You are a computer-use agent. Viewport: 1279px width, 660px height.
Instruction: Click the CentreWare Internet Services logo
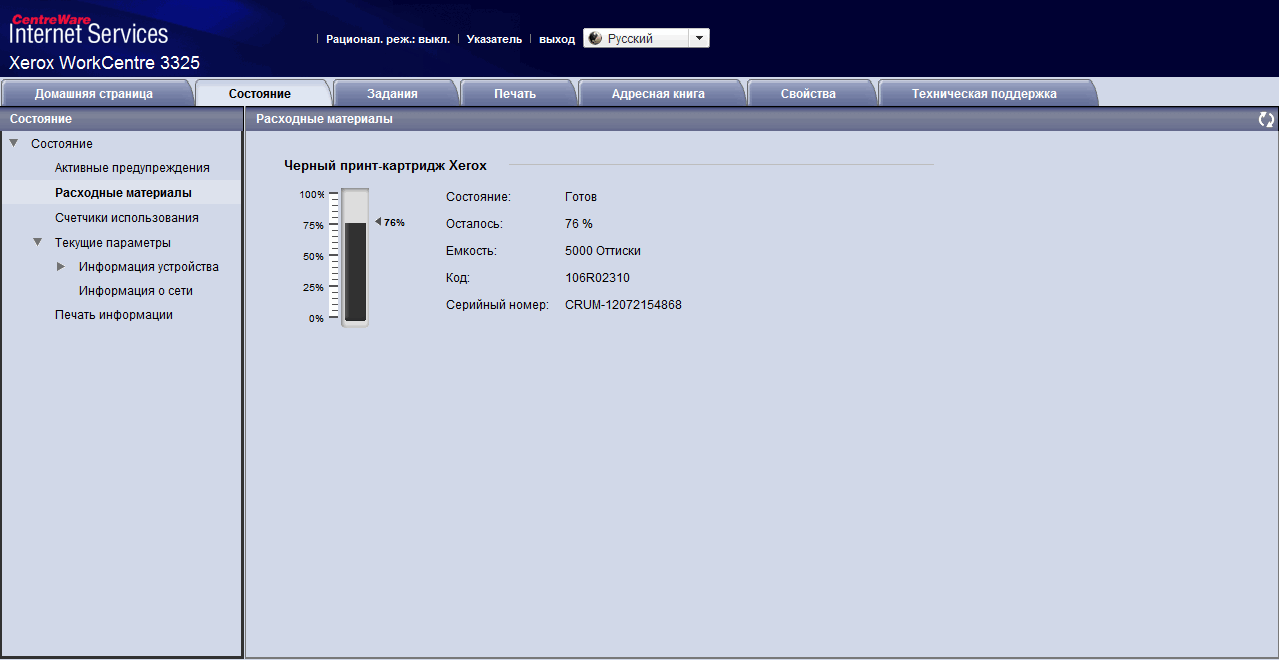pyautogui.click(x=89, y=30)
